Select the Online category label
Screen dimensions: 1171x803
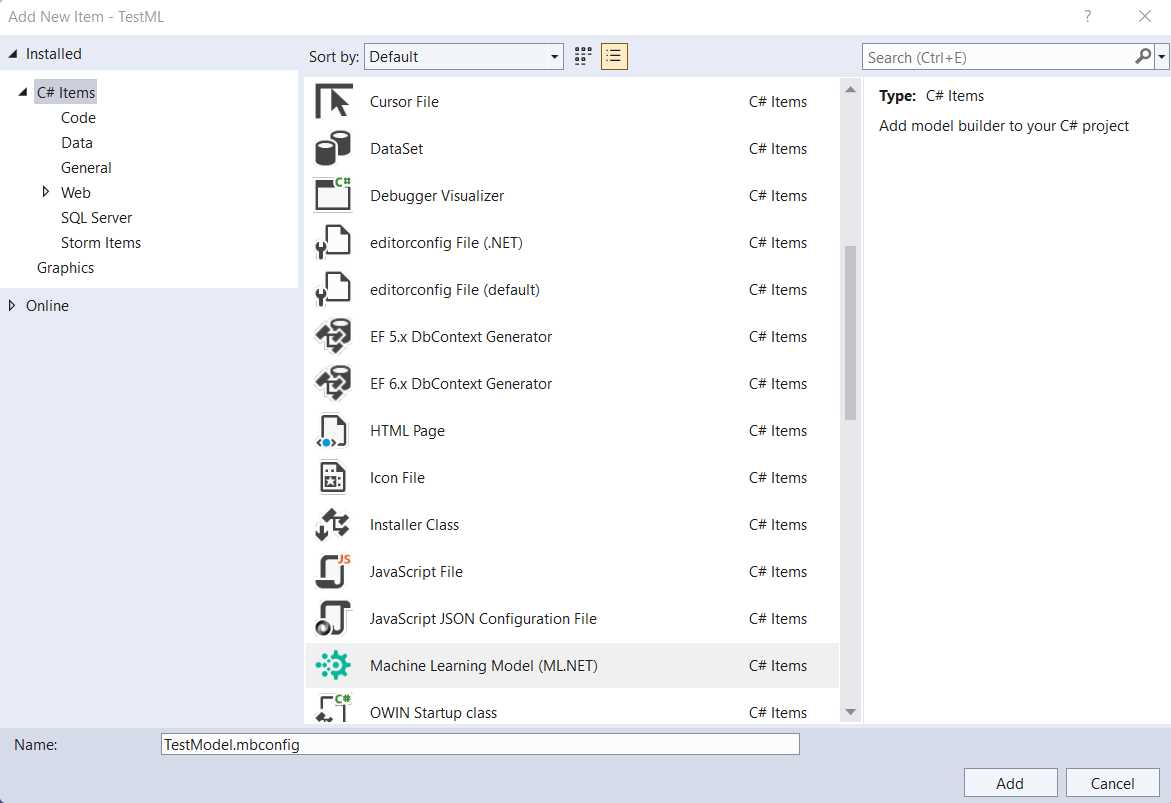point(47,306)
